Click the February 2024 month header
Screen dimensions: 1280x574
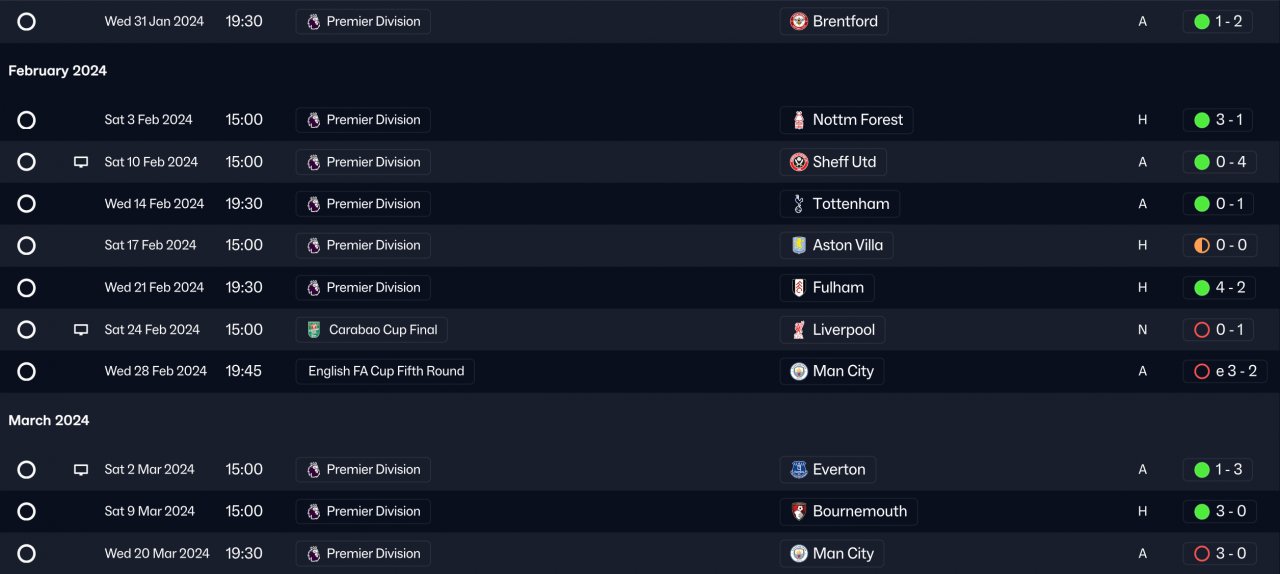tap(57, 71)
